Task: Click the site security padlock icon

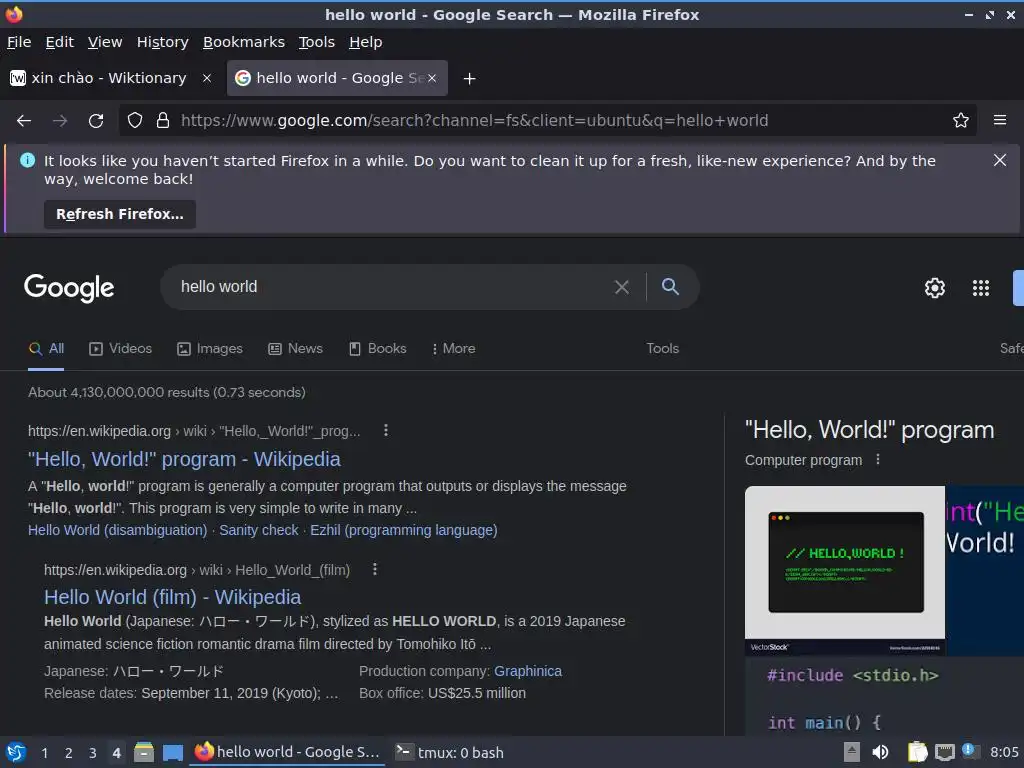Action: (163, 120)
